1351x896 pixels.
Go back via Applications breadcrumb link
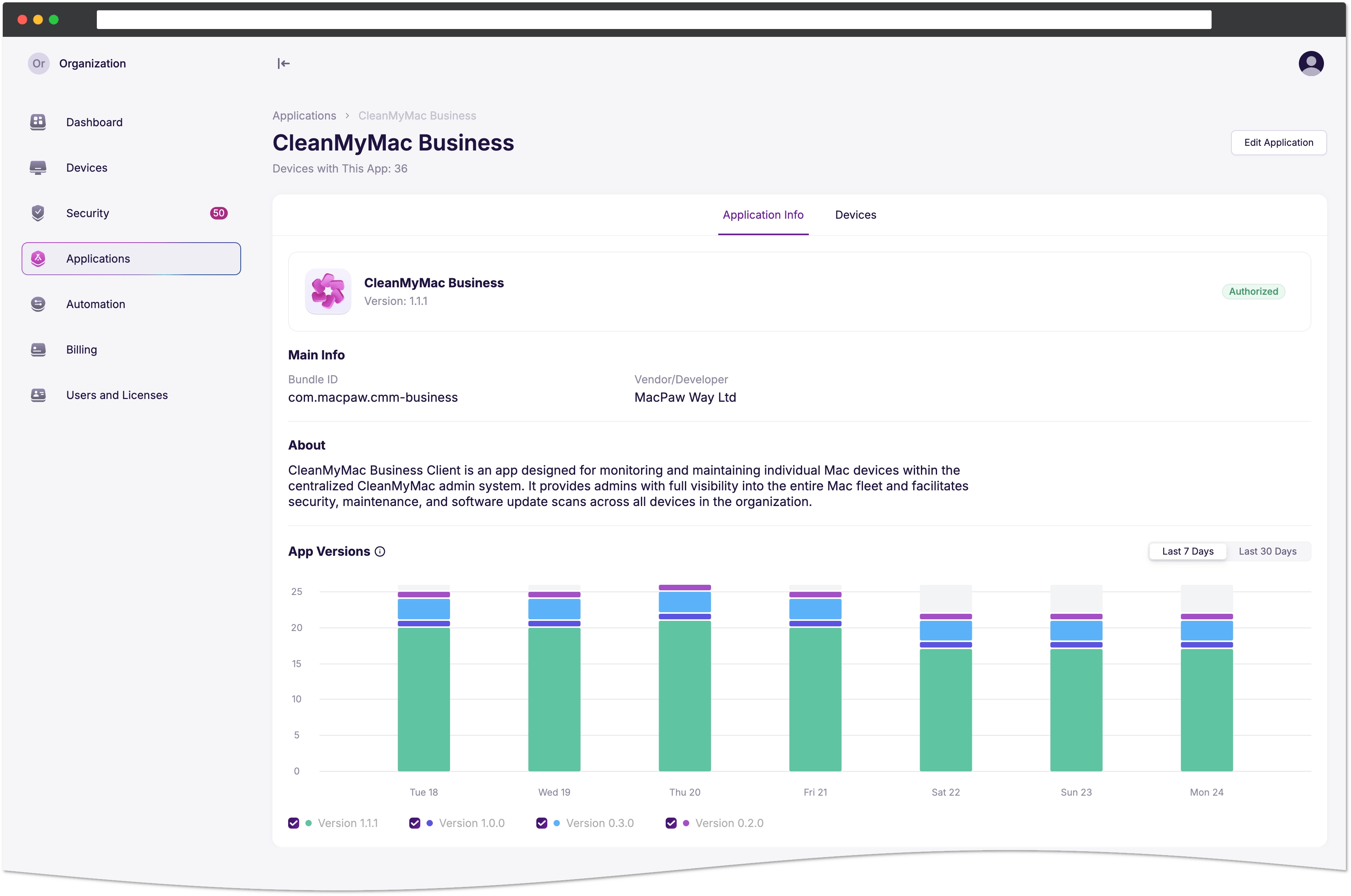coord(304,115)
